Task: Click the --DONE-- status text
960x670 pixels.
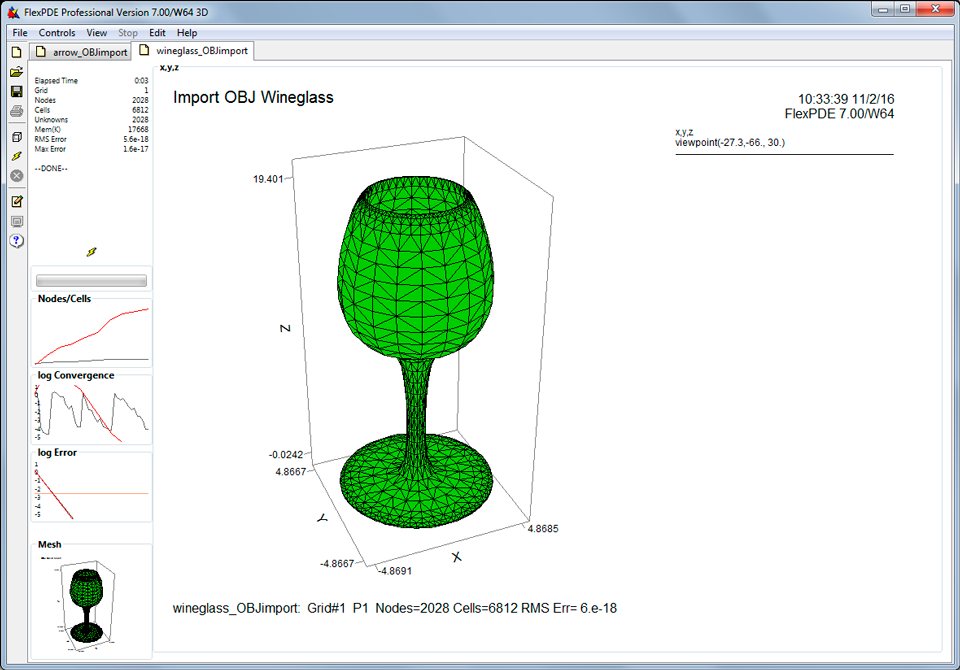Action: (51, 168)
